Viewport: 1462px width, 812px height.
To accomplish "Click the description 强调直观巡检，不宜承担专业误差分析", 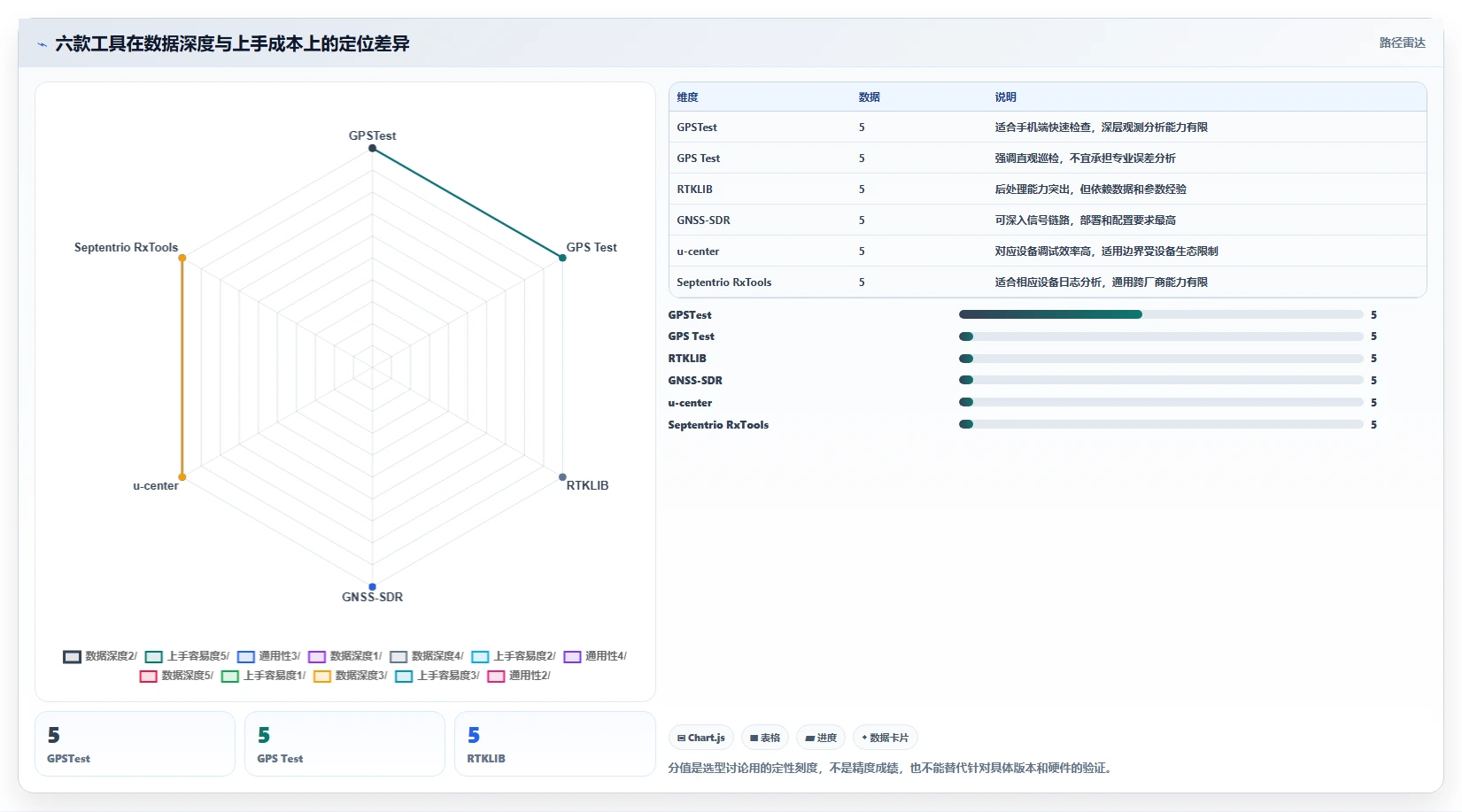I will pos(1085,159).
